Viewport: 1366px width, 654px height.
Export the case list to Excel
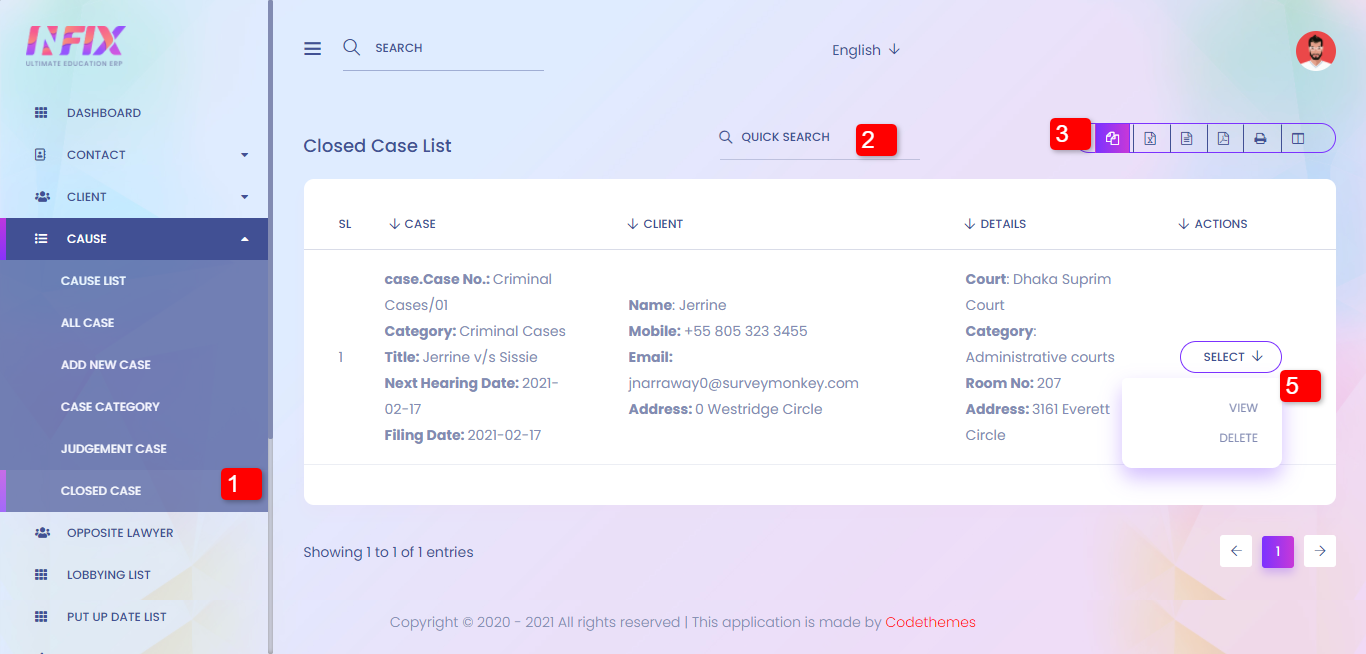click(1150, 138)
